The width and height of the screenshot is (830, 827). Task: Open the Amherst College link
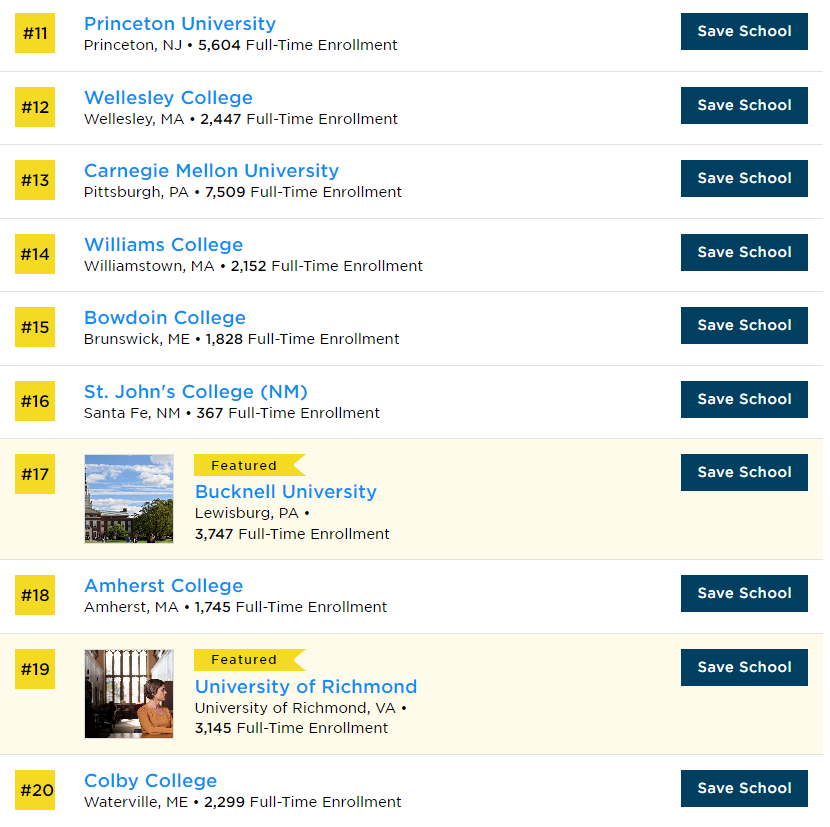click(x=164, y=586)
